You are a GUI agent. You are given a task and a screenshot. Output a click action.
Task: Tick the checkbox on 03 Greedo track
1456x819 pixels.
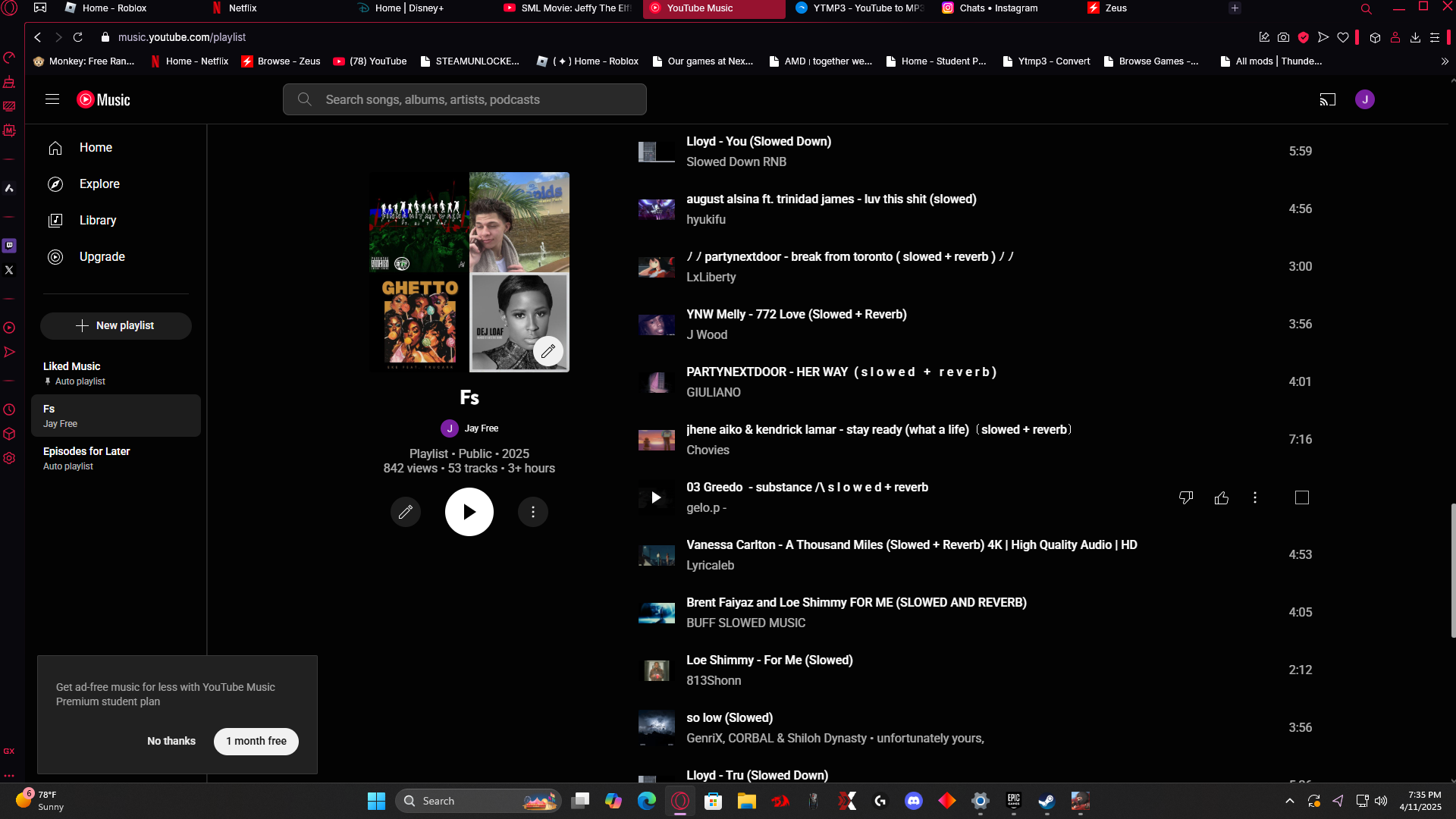click(1302, 497)
